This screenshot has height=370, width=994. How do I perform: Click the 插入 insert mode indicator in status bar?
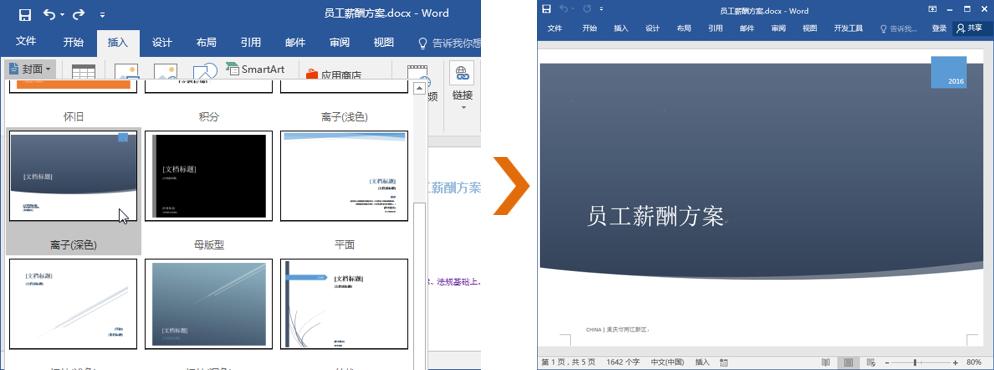point(702,362)
